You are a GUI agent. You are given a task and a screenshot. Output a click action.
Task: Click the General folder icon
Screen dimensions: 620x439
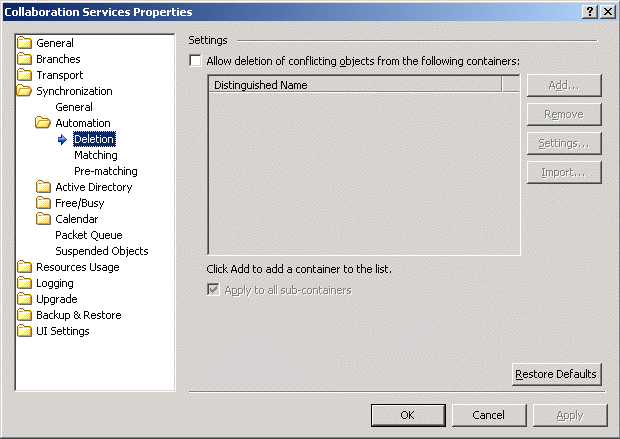pos(24,43)
